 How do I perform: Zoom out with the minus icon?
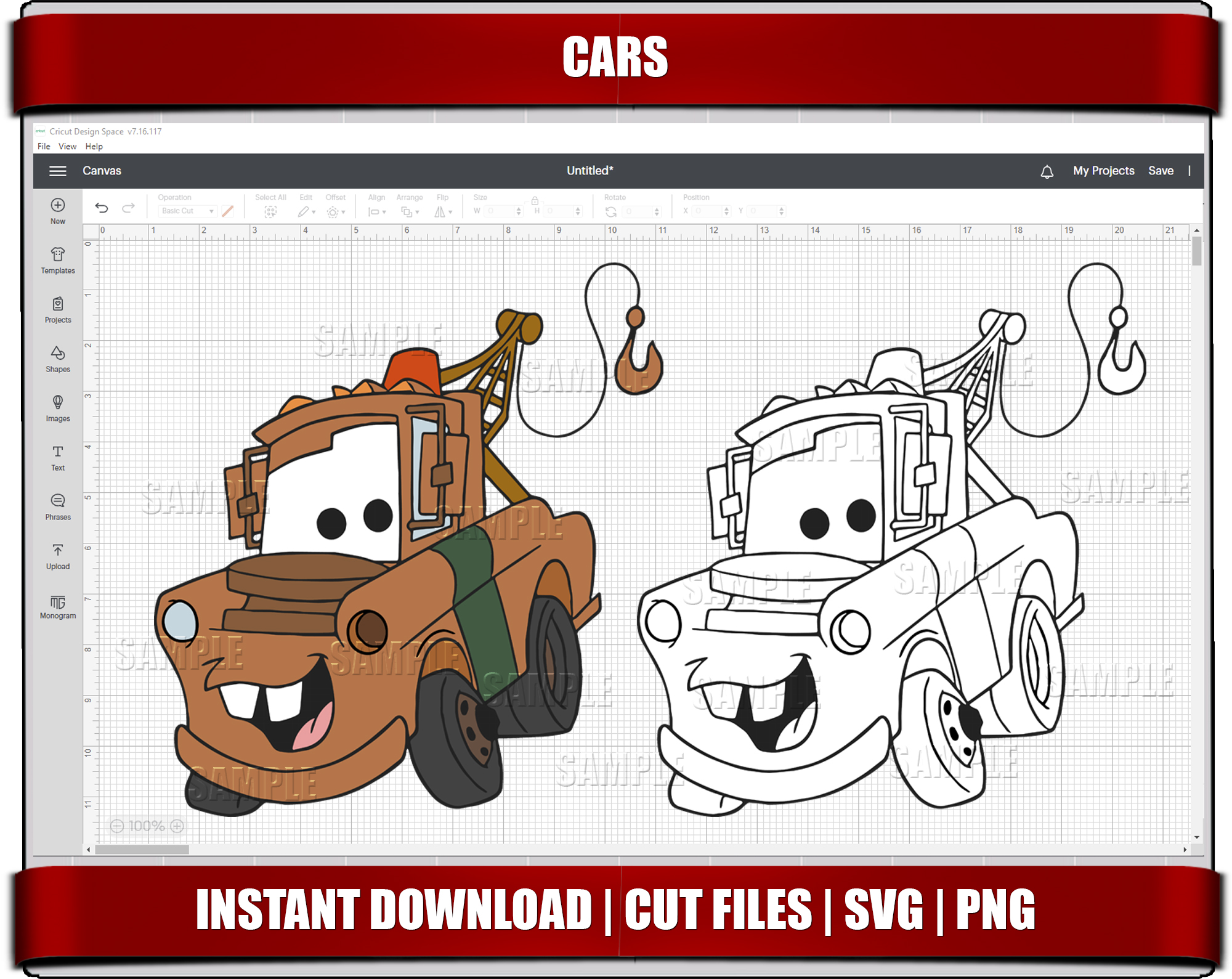pyautogui.click(x=117, y=826)
